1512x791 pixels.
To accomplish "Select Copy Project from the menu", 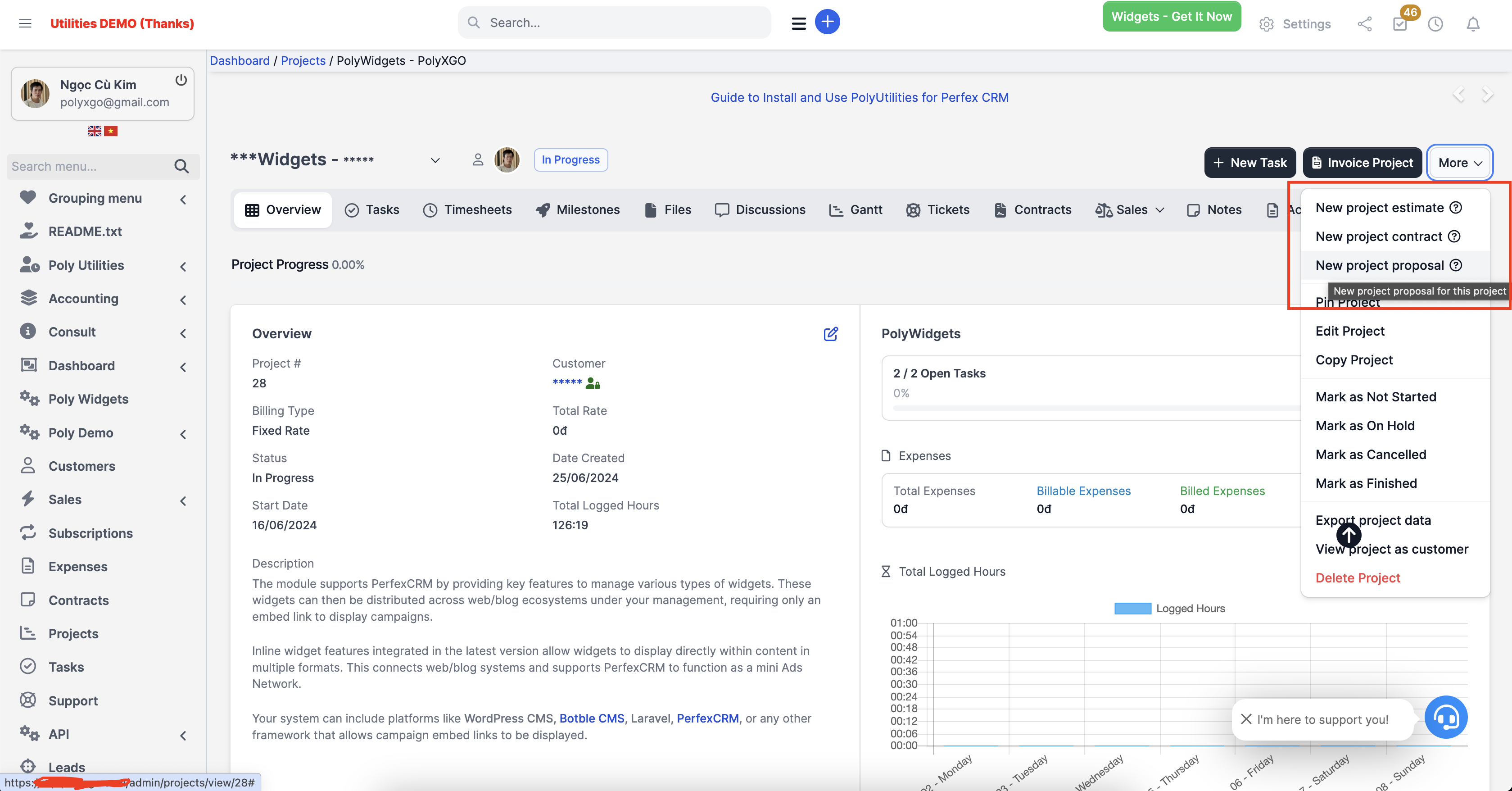I will pyautogui.click(x=1354, y=359).
